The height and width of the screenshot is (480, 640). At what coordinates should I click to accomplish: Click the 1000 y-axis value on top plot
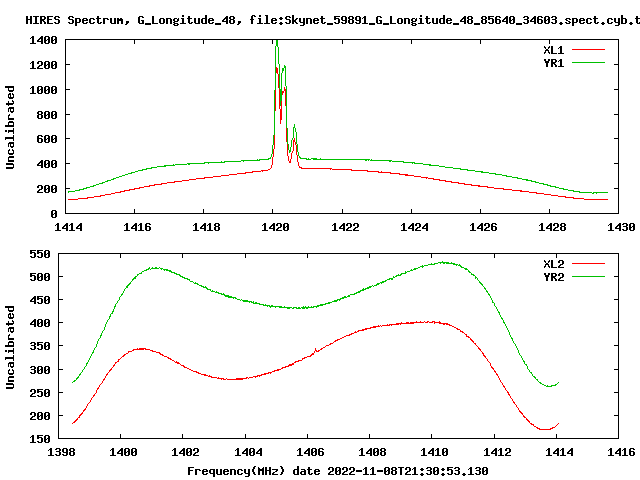point(43,90)
